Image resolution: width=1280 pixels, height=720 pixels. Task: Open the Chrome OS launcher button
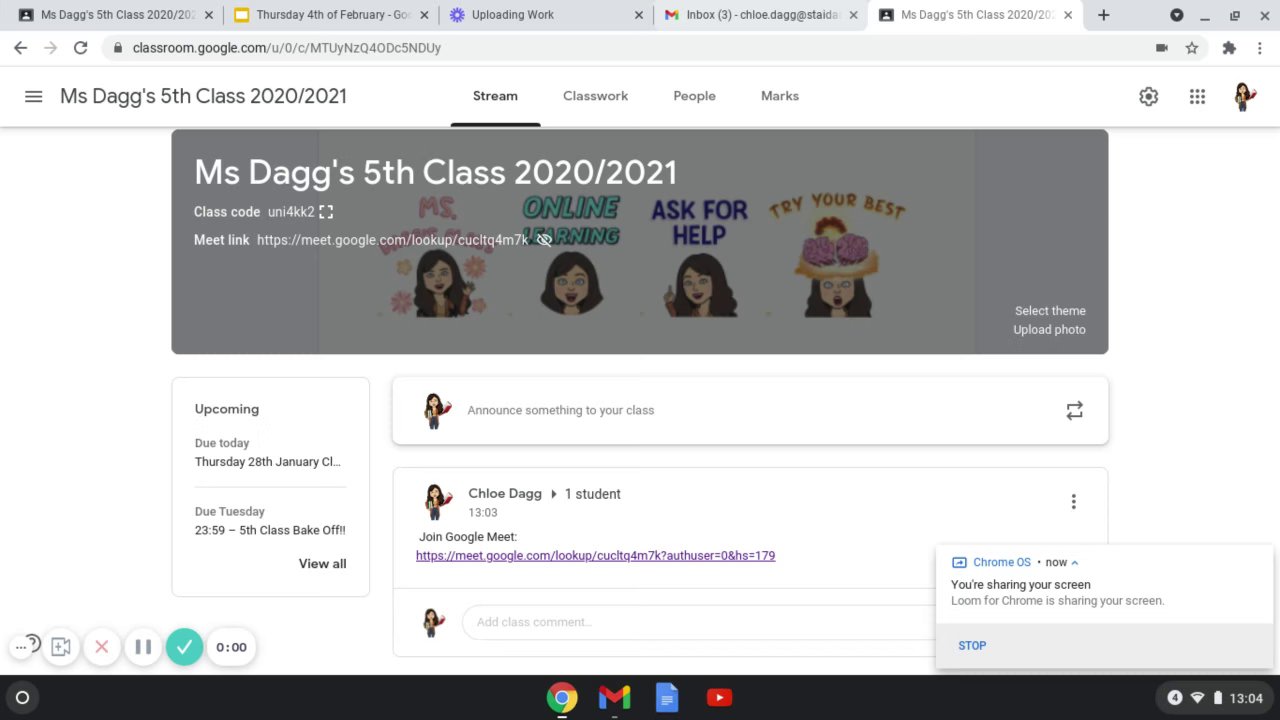pyautogui.click(x=22, y=698)
